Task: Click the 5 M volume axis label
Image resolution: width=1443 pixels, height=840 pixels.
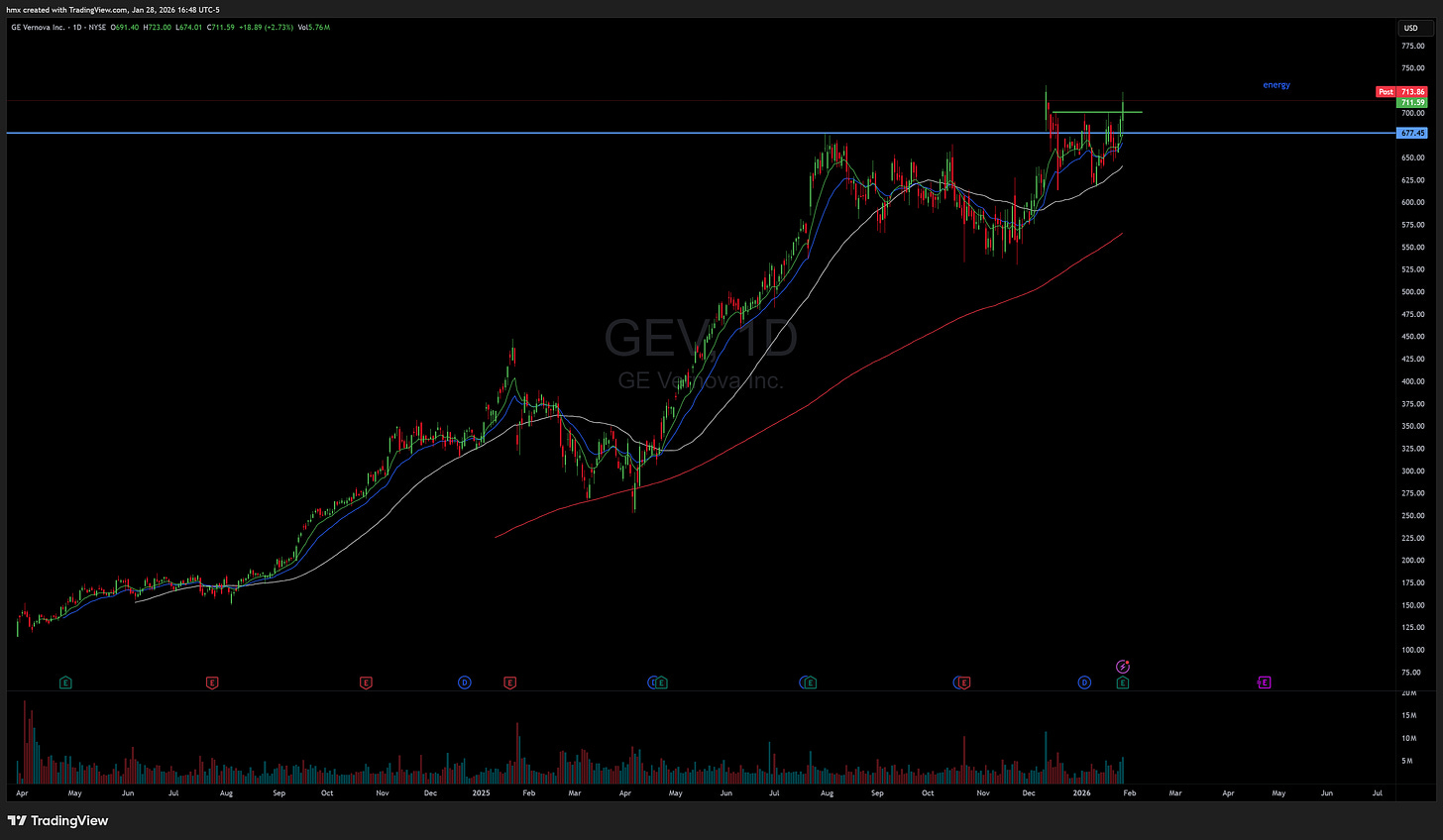Action: (1407, 761)
